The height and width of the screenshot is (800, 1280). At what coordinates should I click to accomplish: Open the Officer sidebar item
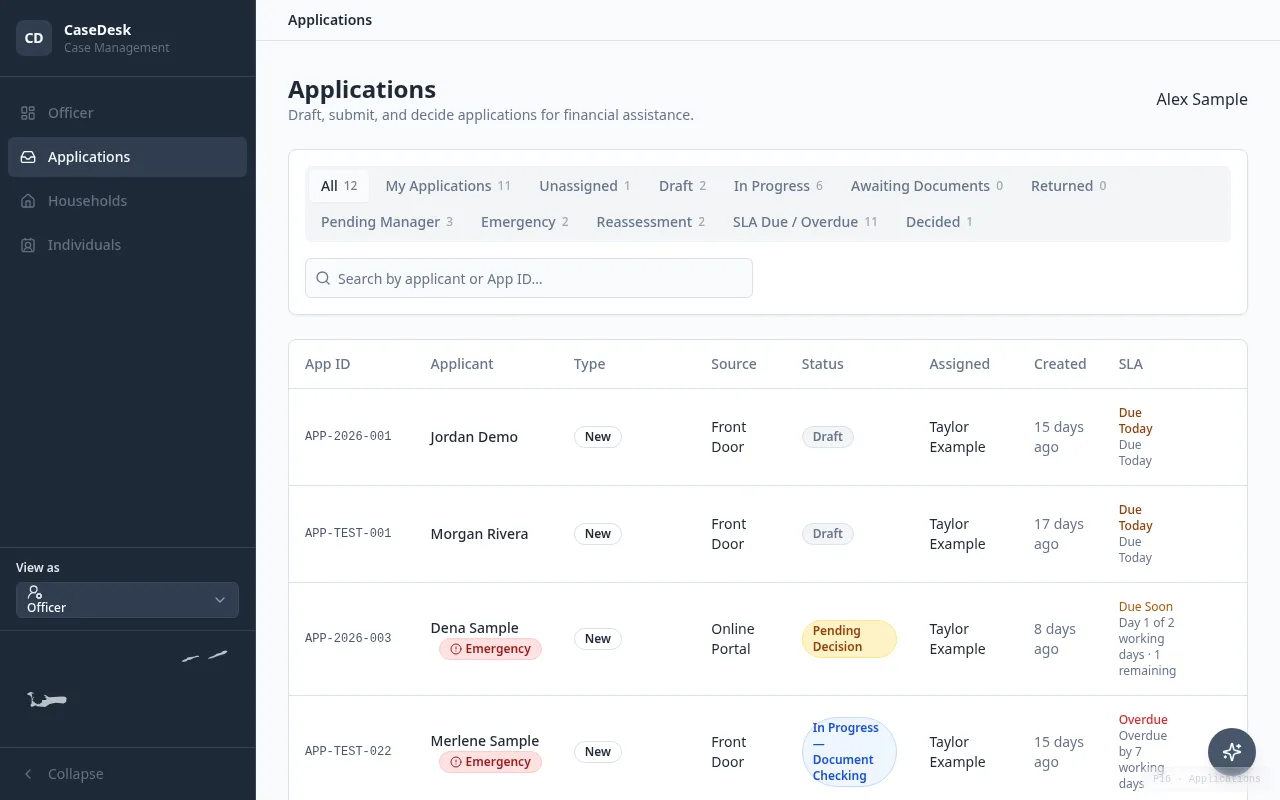tap(127, 113)
